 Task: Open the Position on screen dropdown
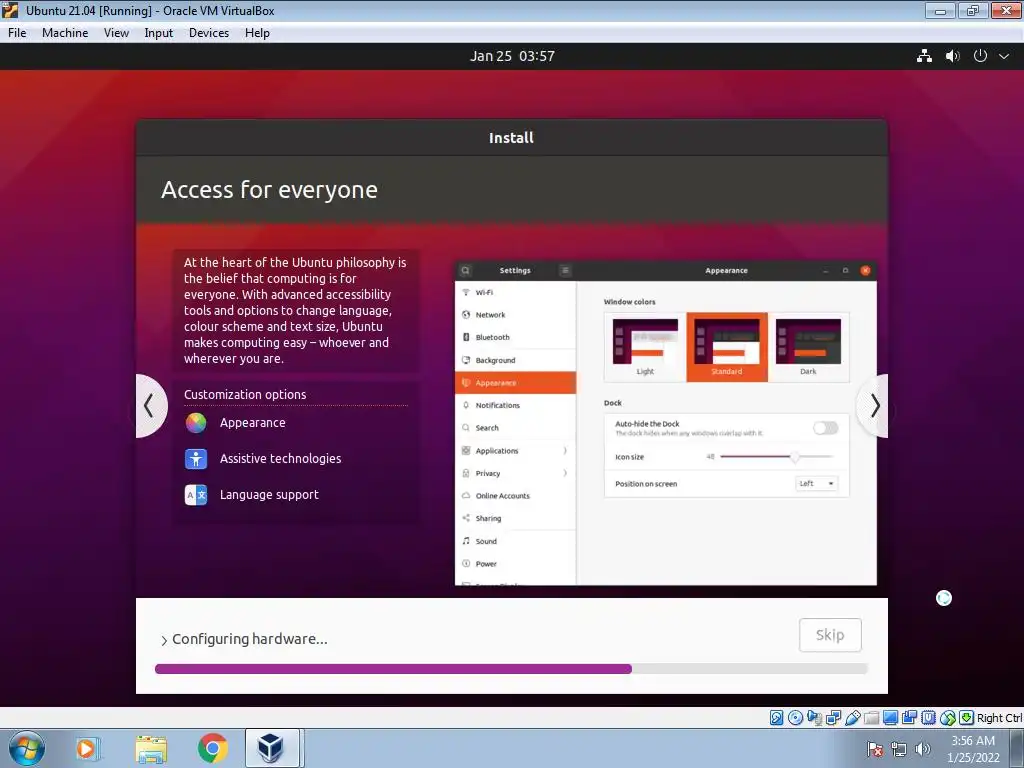[816, 484]
